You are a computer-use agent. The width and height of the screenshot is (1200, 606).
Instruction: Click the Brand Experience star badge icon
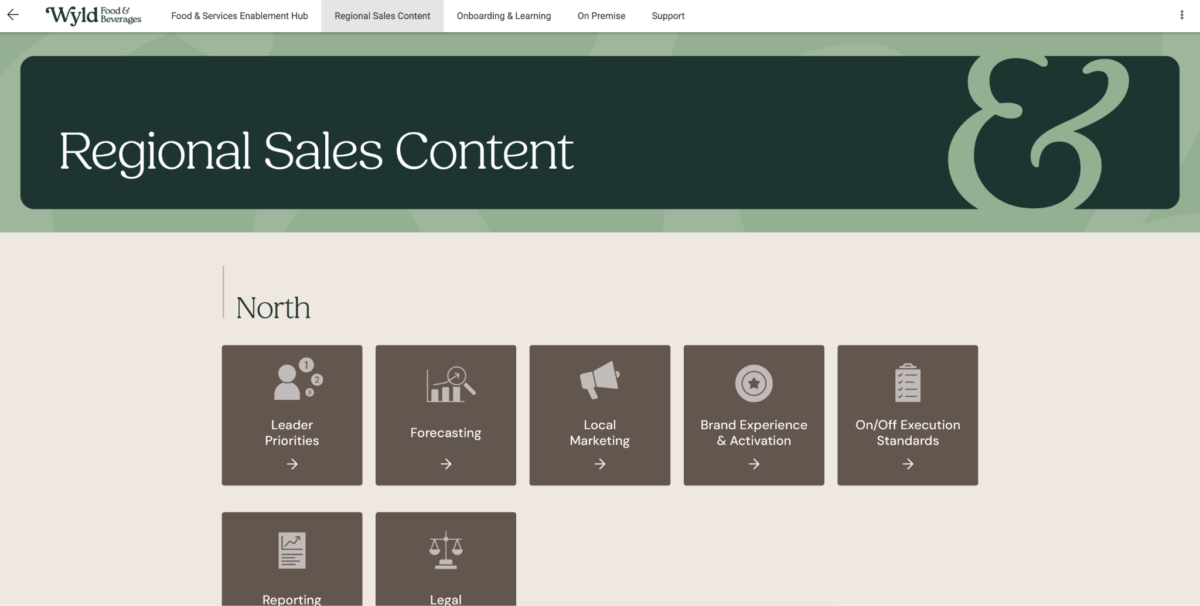pyautogui.click(x=754, y=383)
